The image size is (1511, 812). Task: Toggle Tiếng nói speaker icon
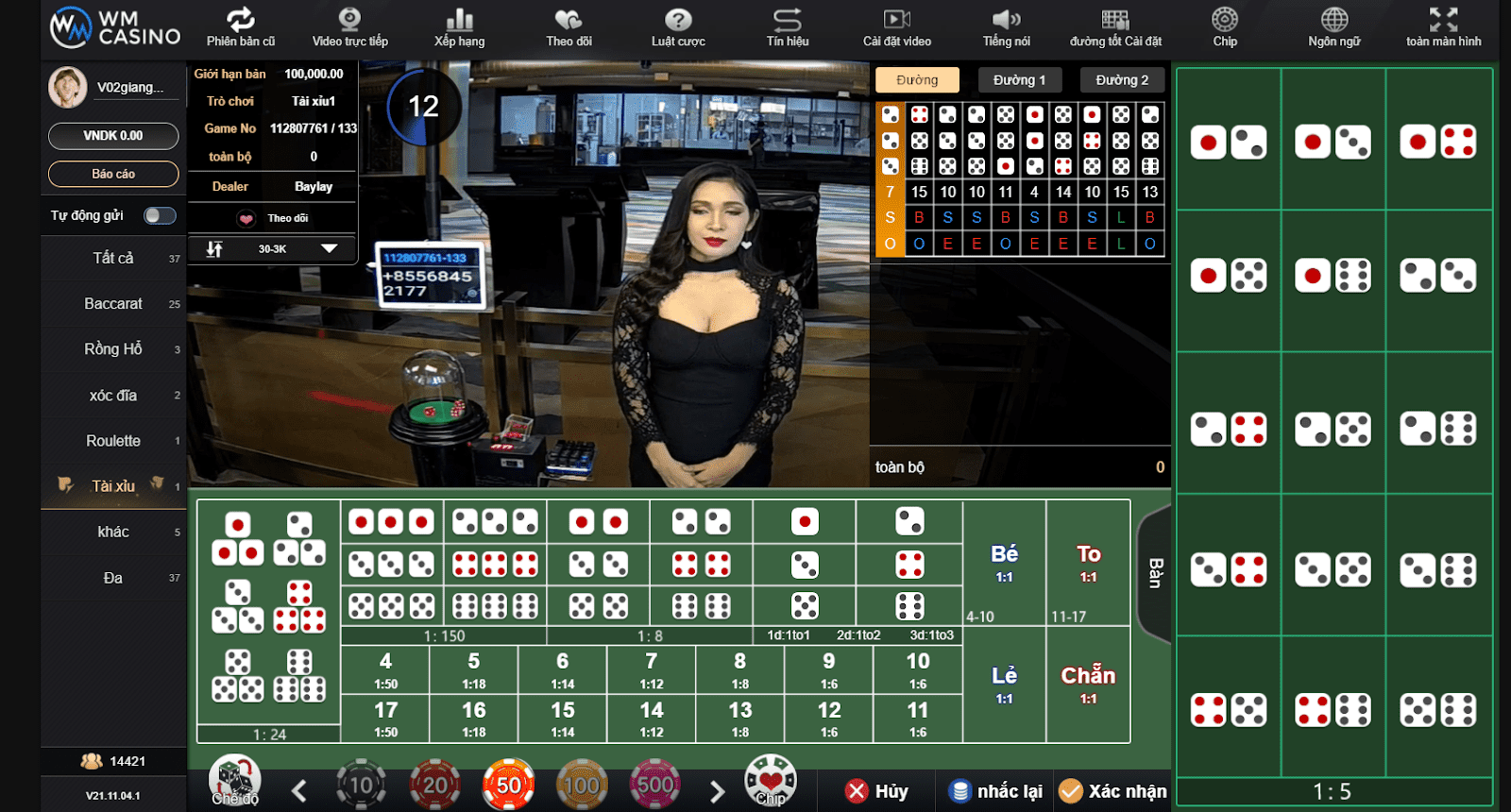click(1006, 20)
